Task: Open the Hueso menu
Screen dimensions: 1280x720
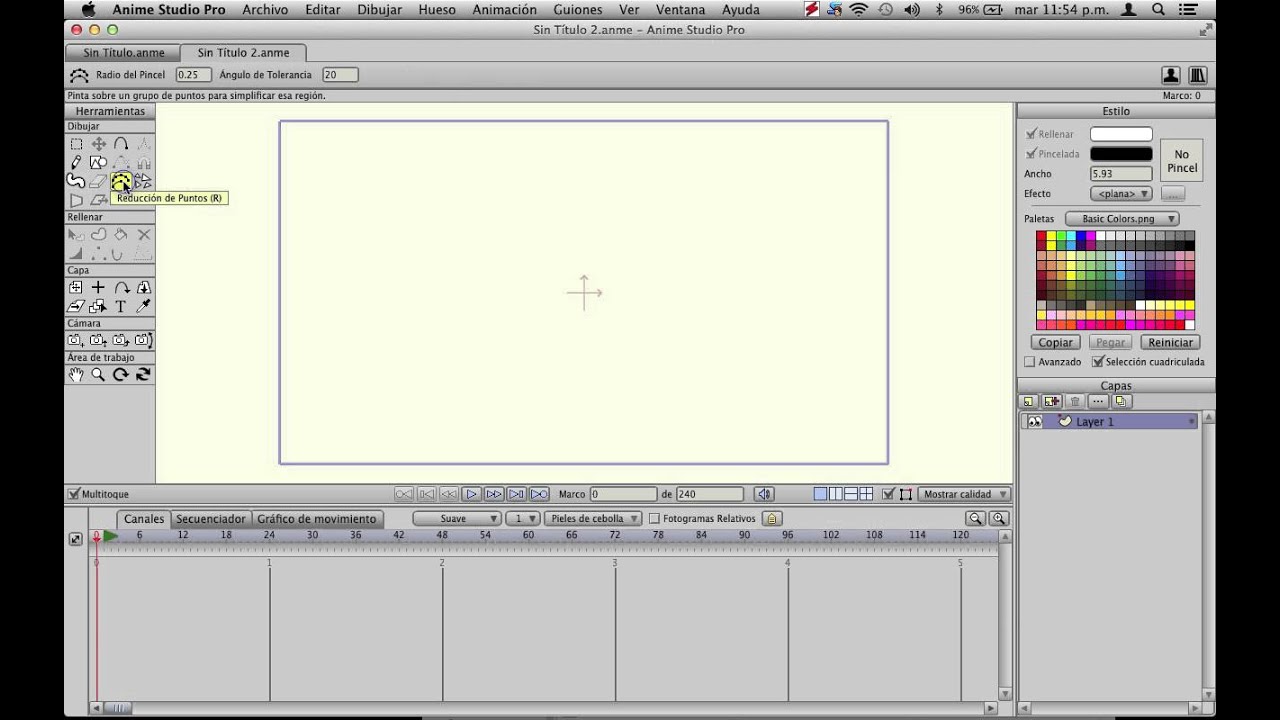Action: 437,10
